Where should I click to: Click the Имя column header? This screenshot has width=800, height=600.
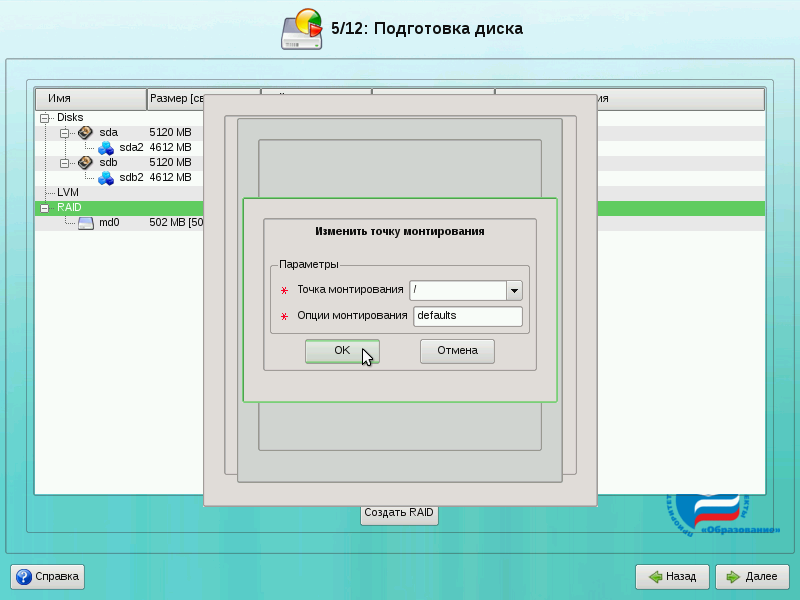click(x=90, y=99)
